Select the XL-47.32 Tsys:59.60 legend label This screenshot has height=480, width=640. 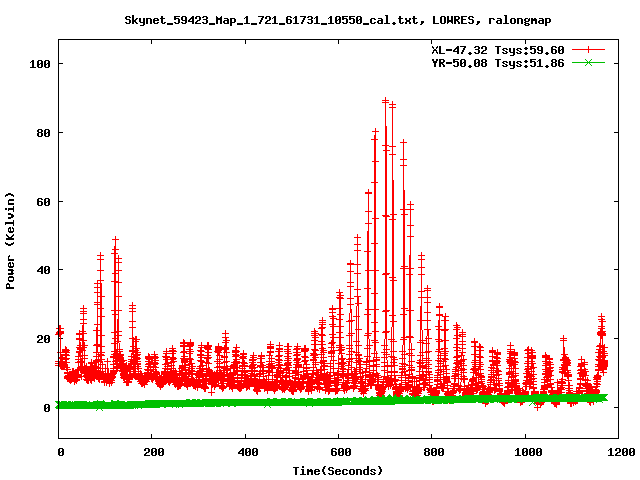point(498,50)
